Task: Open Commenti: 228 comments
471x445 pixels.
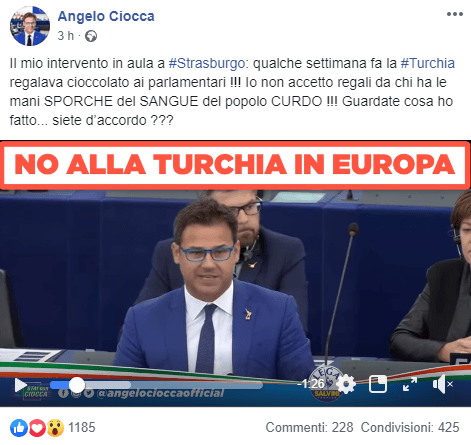Action: tap(309, 427)
